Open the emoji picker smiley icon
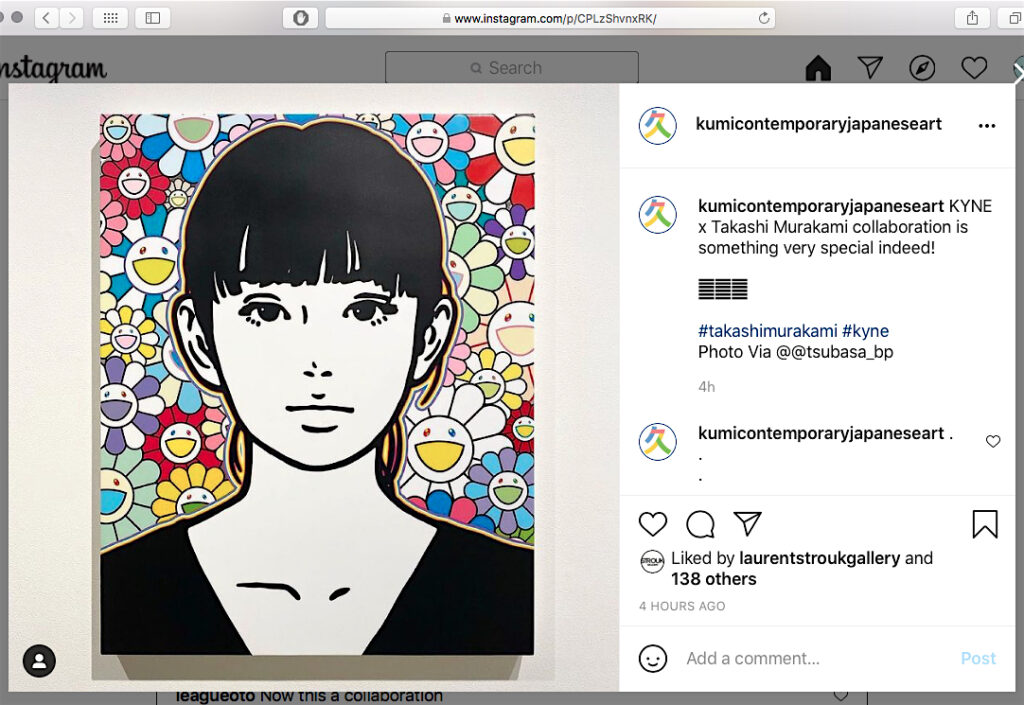Viewport: 1024px width, 705px height. 652,659
